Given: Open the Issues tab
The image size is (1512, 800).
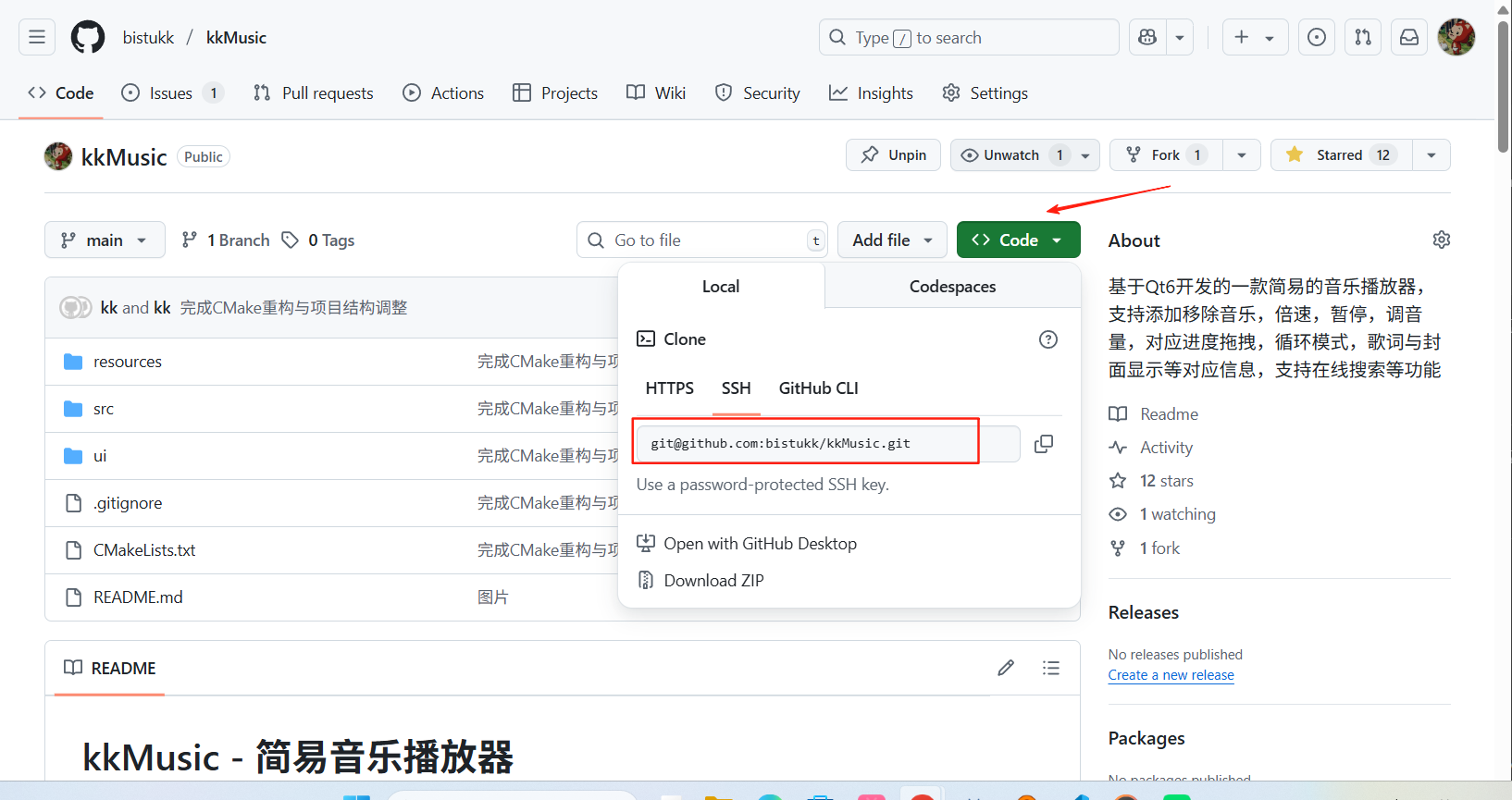Looking at the screenshot, I should tap(172, 92).
